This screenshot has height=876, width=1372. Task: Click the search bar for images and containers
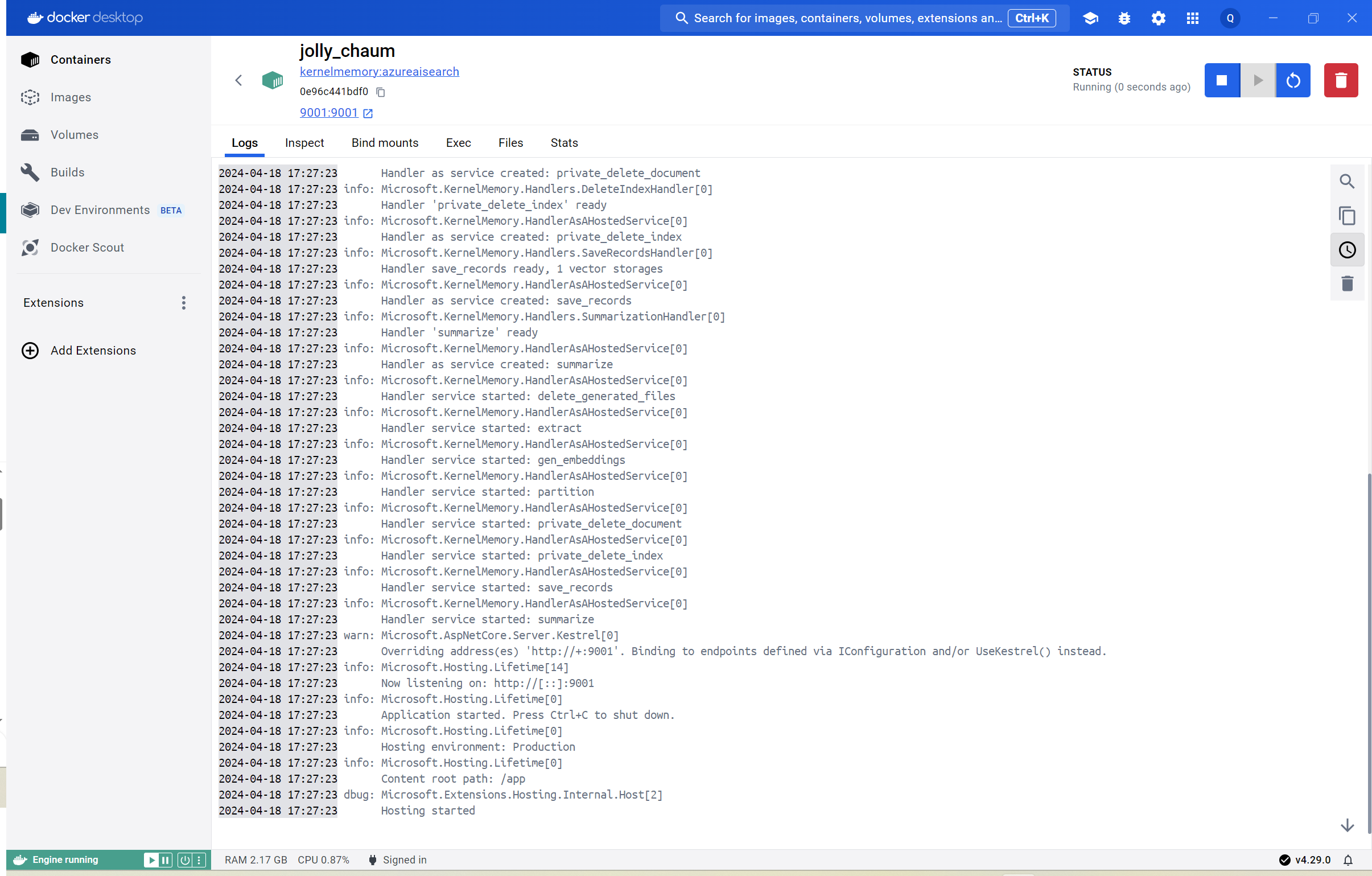864,18
